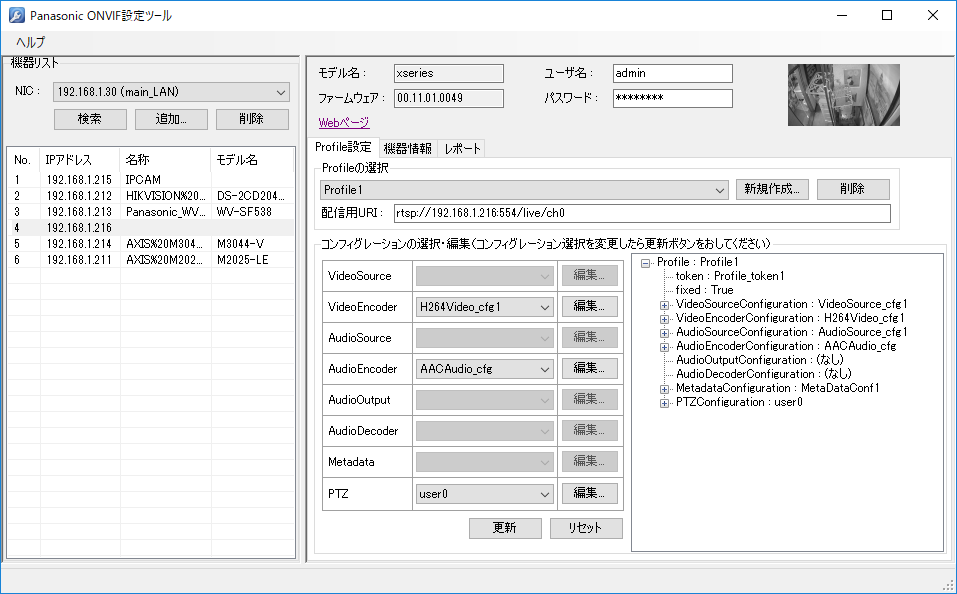
Task: Expand PTZConfiguration : user0 tree node
Action: tap(664, 403)
